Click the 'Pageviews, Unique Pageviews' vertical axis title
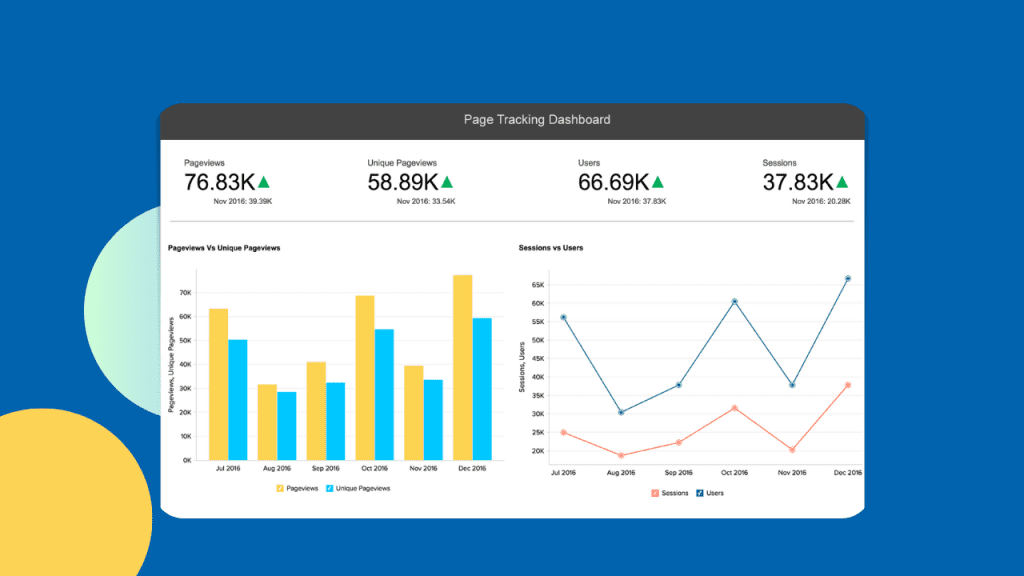Screen dimensions: 1024x576 tap(171, 365)
